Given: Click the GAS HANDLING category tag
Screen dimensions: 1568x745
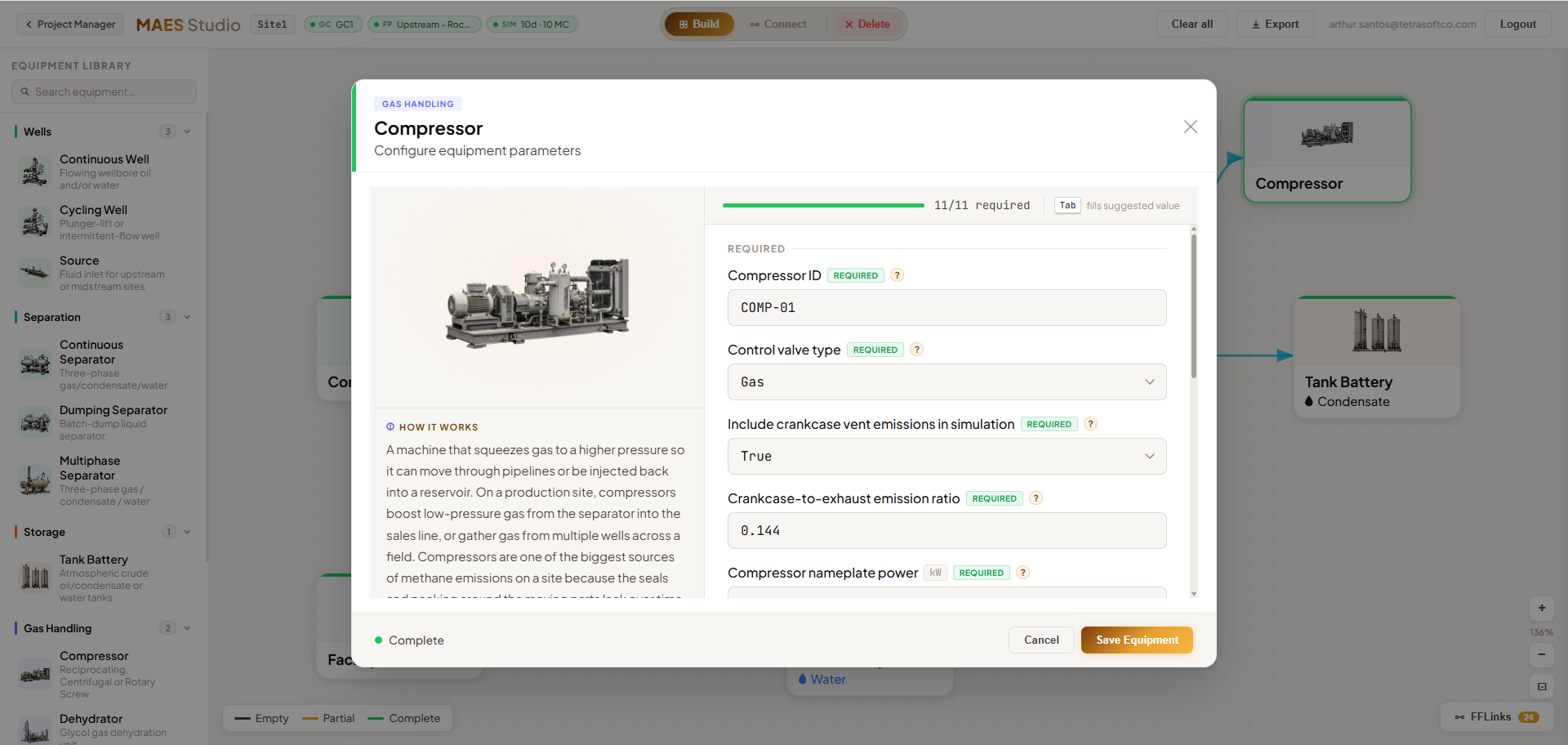Looking at the screenshot, I should click(418, 104).
